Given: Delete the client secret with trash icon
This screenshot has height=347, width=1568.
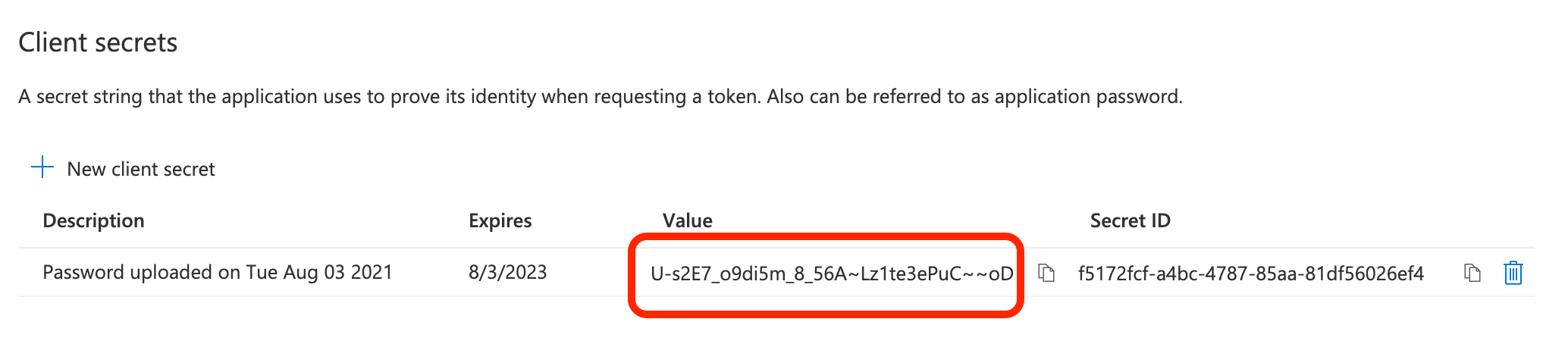Looking at the screenshot, I should (1513, 273).
